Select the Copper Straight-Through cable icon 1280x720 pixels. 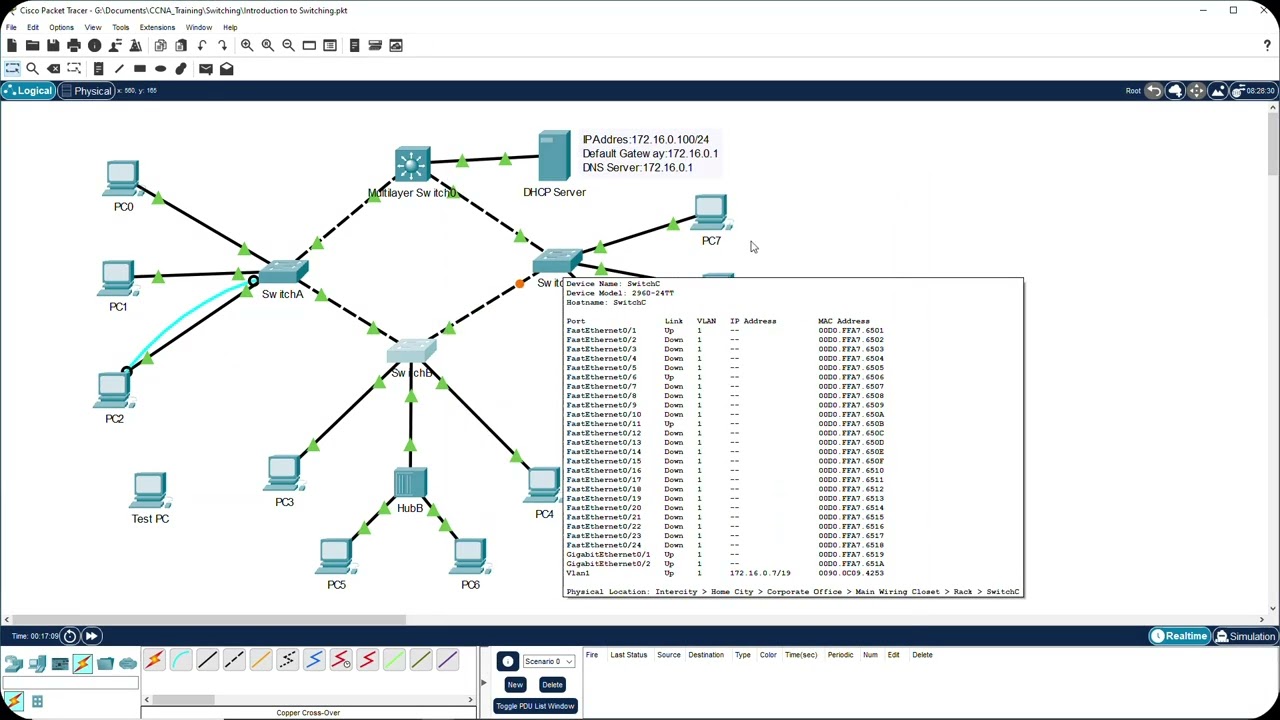tap(207, 660)
